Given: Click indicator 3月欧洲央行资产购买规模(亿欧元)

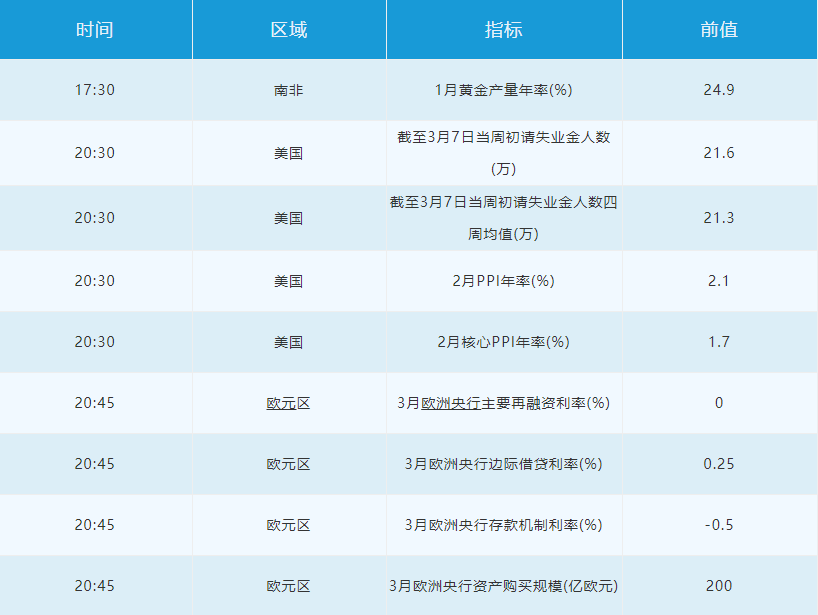Looking at the screenshot, I should tap(503, 586).
